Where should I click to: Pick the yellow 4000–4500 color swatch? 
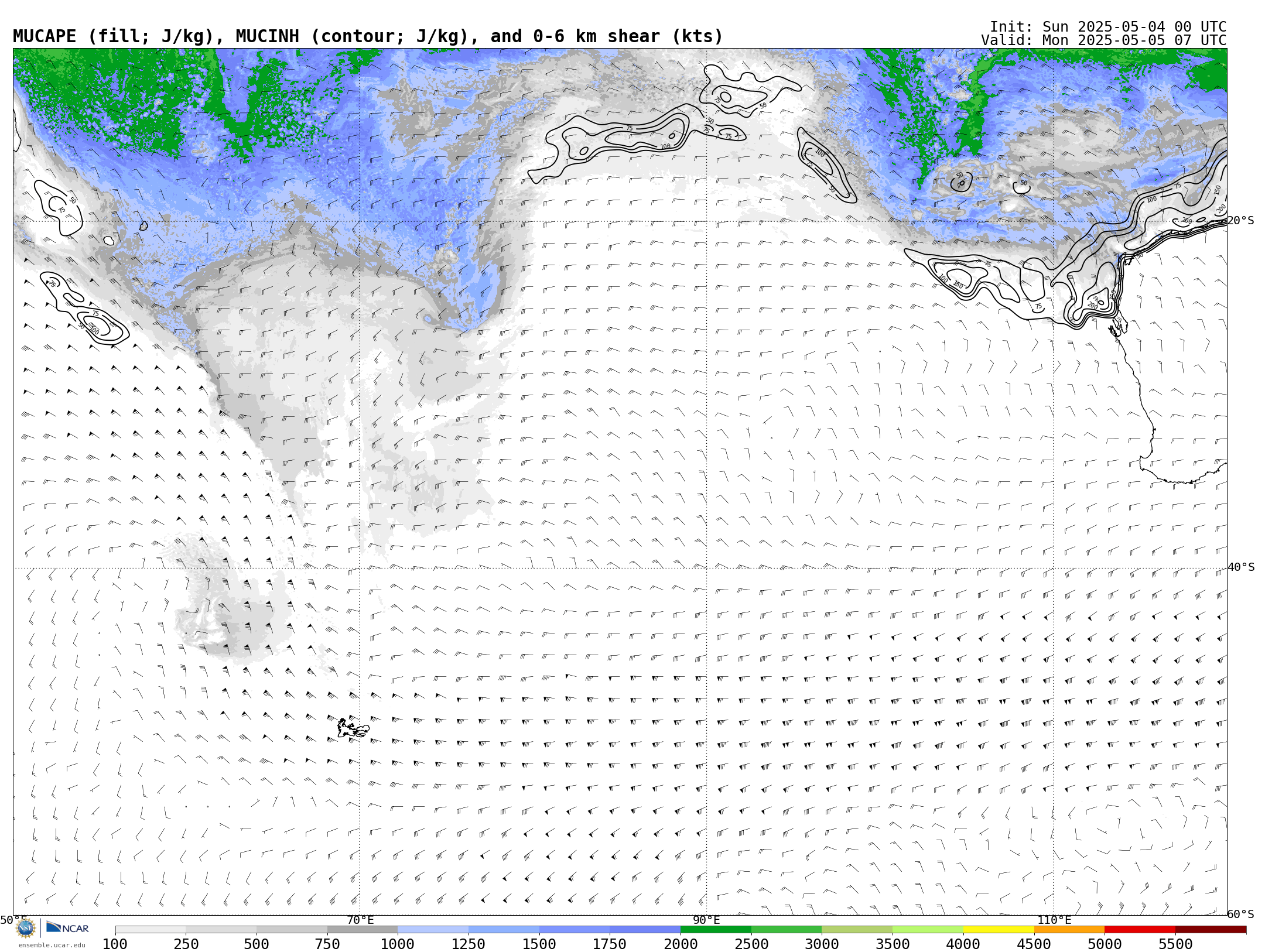[999, 930]
